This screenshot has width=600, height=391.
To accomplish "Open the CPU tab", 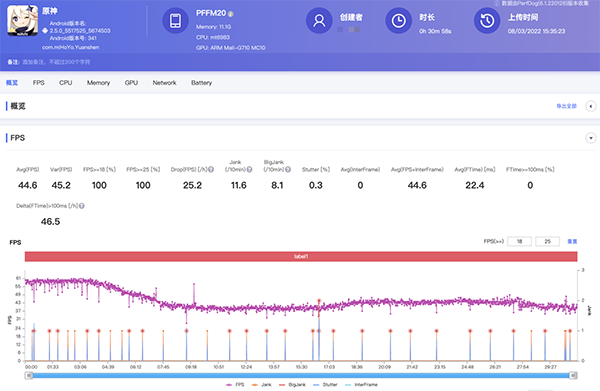I will [65, 83].
